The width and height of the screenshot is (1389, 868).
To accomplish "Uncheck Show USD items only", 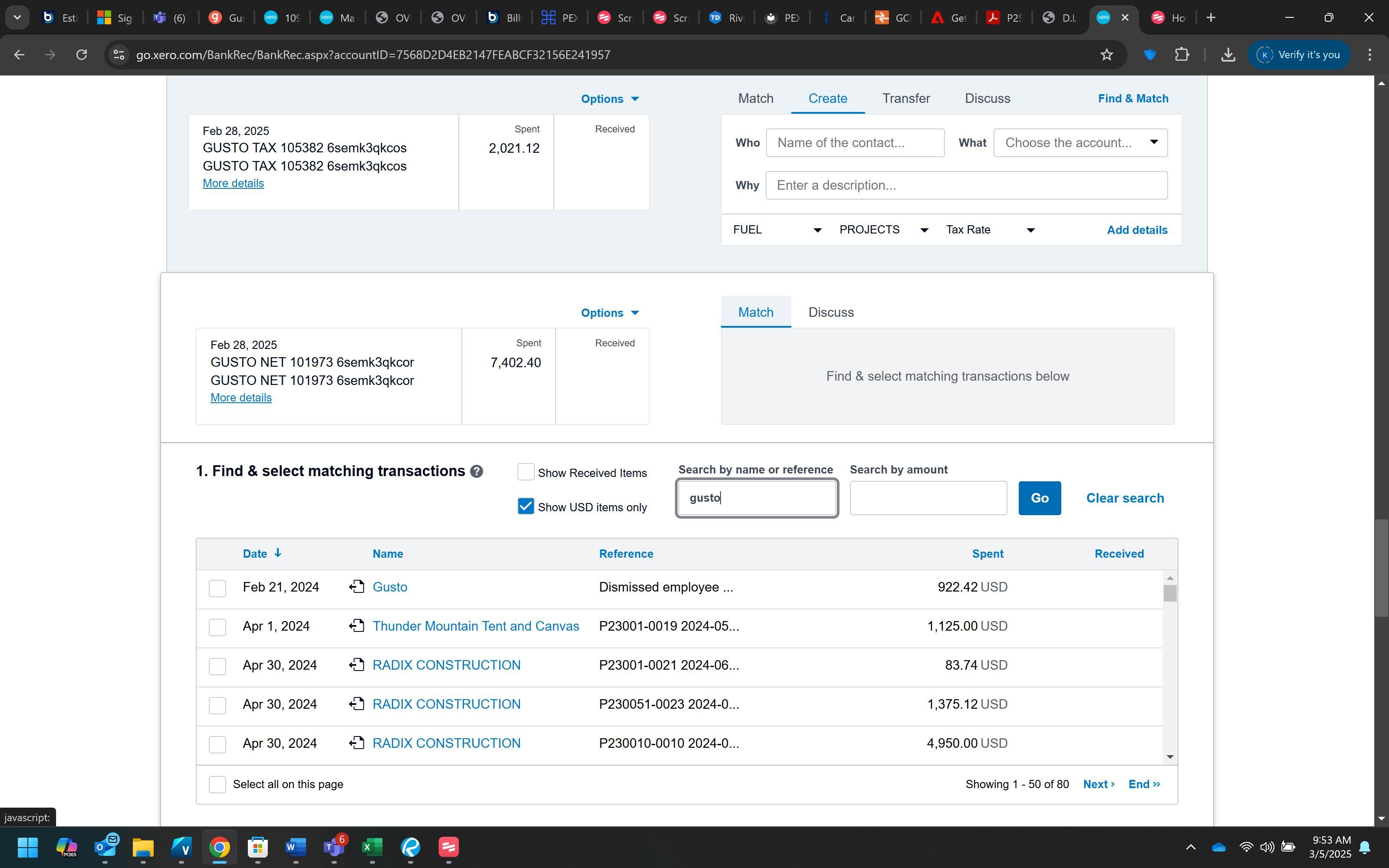I will [x=525, y=506].
